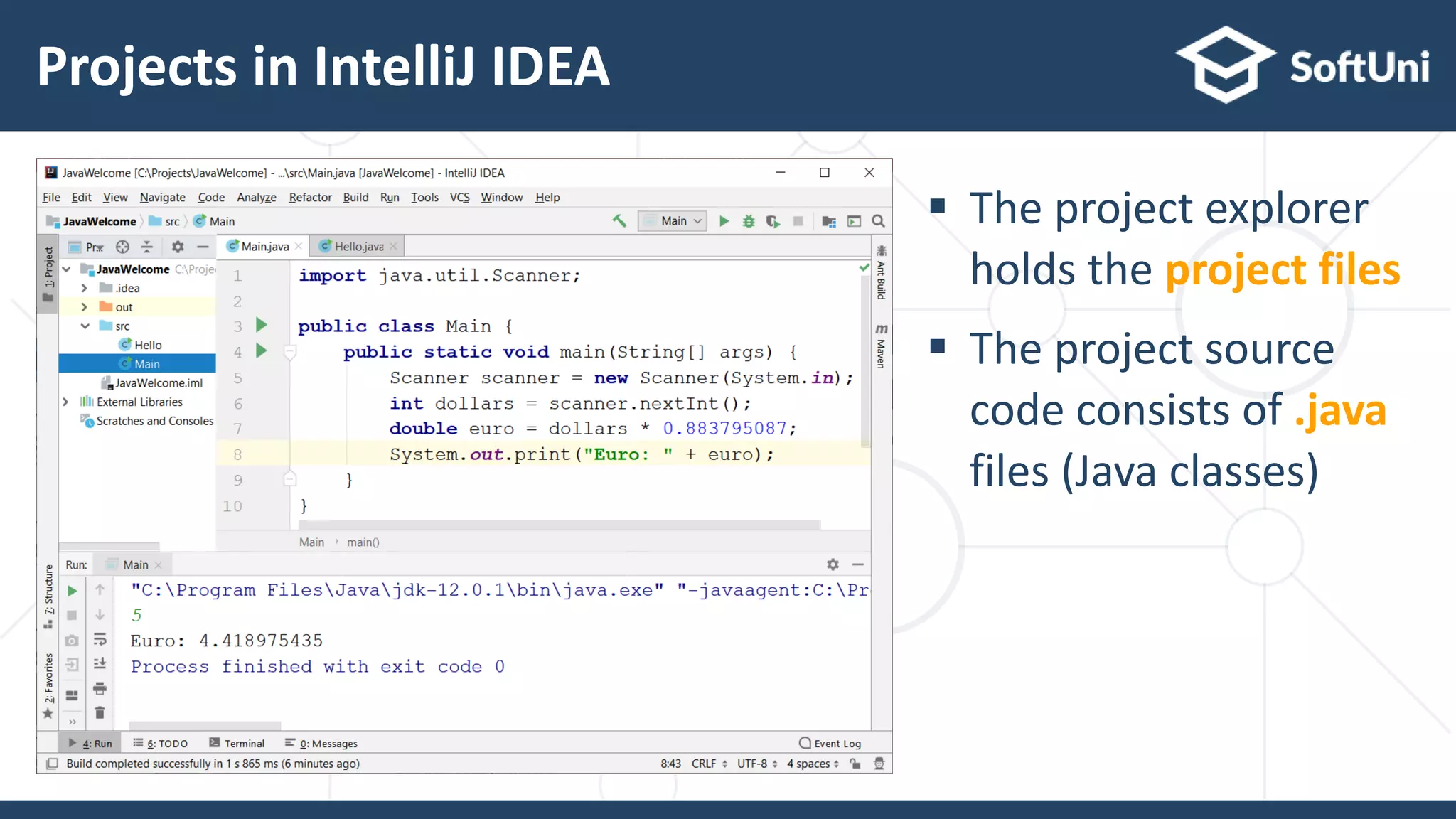Expand the out folder

(85, 307)
